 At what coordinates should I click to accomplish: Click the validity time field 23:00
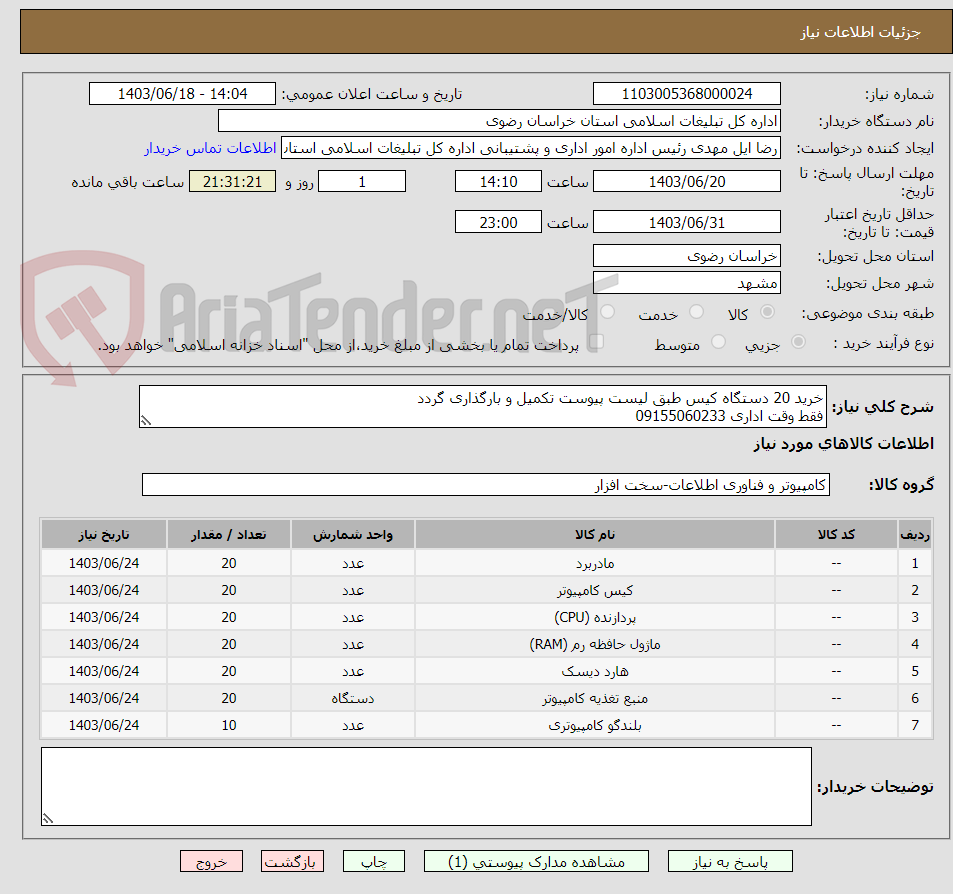[x=498, y=222]
